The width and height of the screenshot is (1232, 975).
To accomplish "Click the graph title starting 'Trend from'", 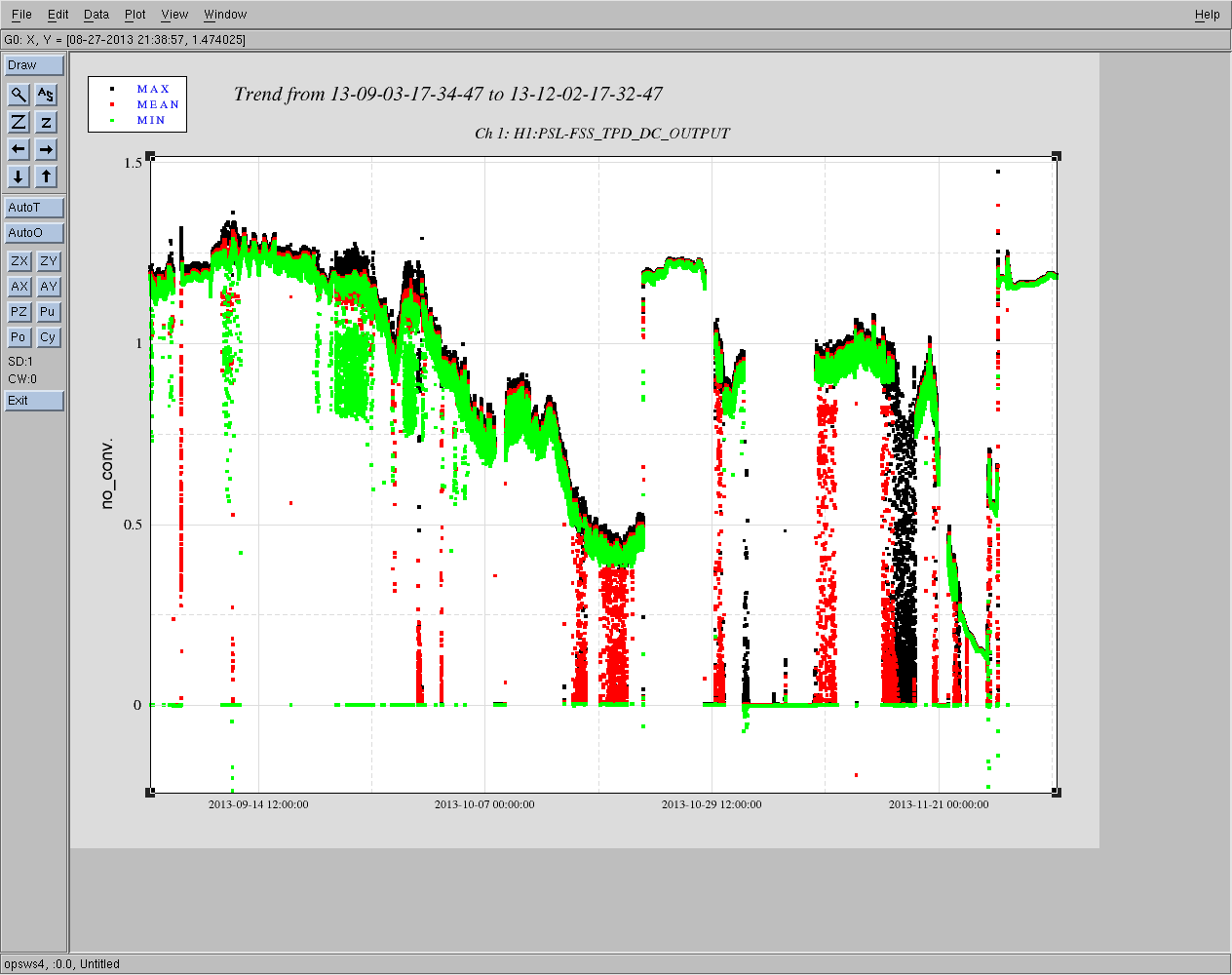I will (448, 95).
